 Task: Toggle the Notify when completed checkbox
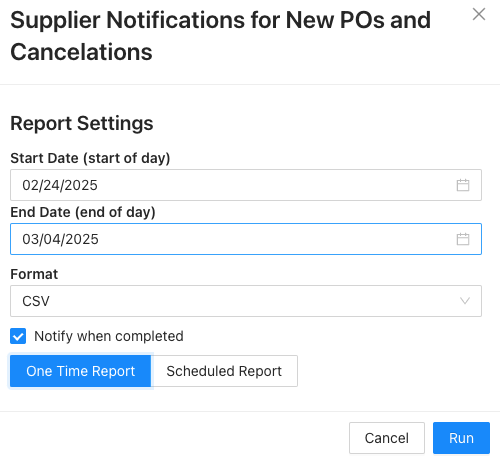click(18, 336)
